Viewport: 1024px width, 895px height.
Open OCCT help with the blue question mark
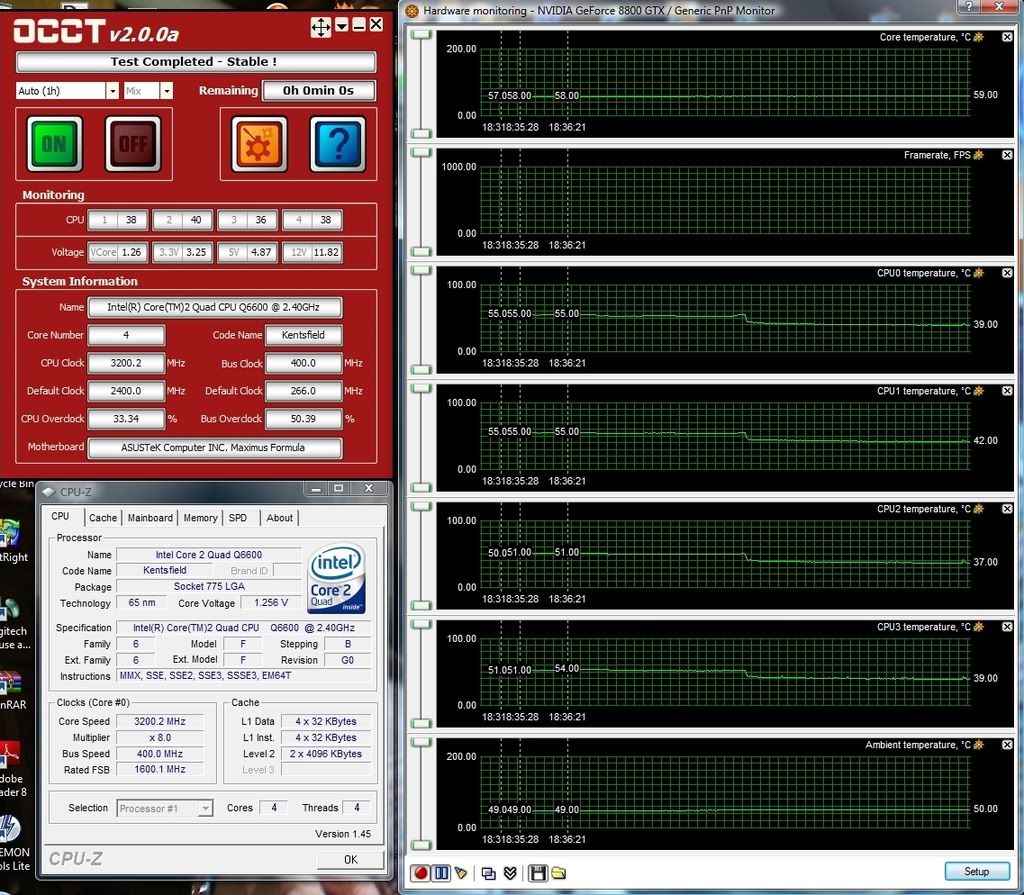[338, 144]
